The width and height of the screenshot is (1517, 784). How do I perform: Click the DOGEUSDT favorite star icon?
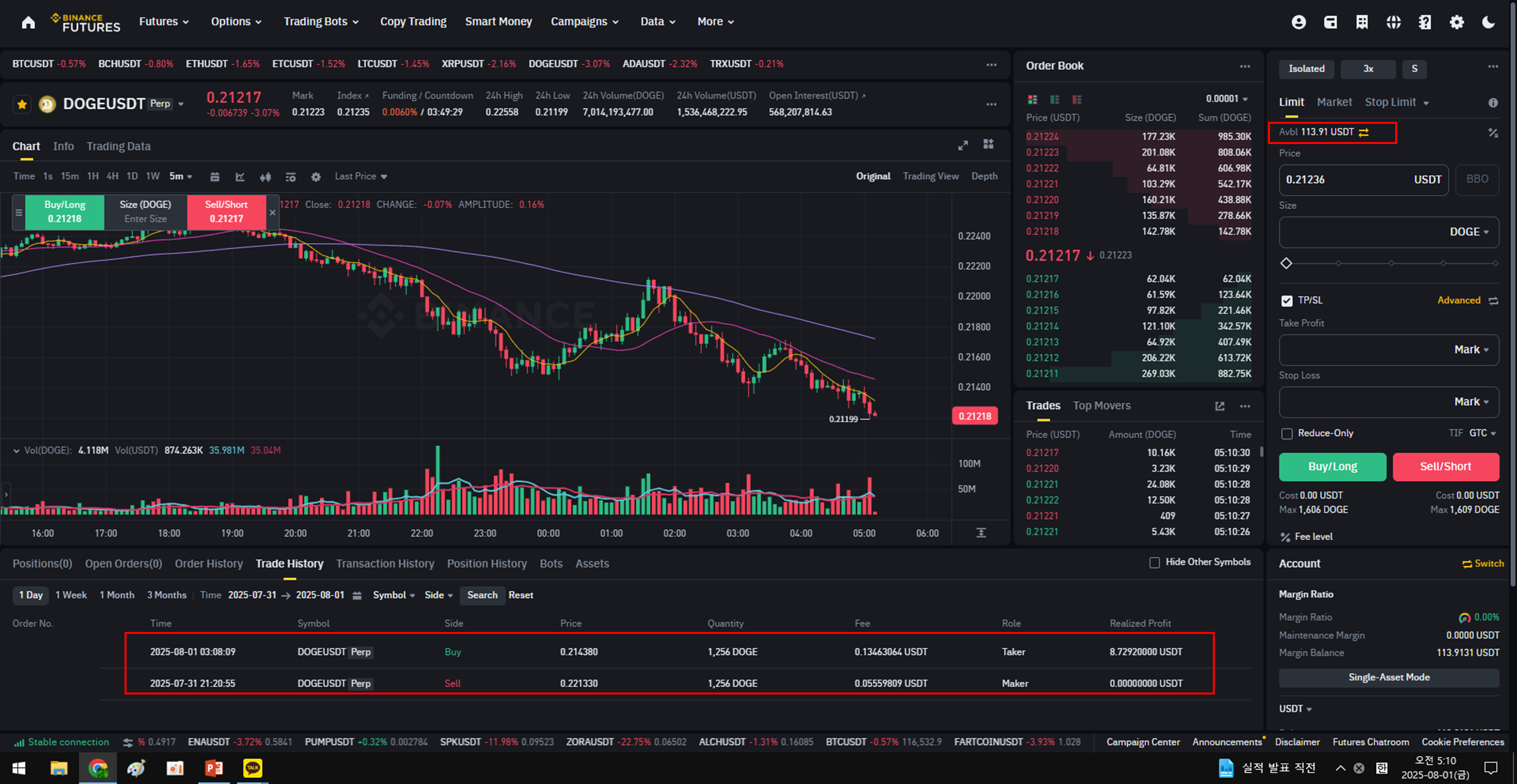pyautogui.click(x=22, y=104)
